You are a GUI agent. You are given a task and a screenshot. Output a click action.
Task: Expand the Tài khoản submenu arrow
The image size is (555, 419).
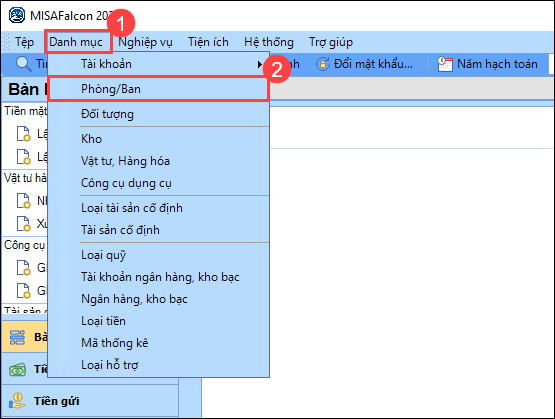pos(259,64)
